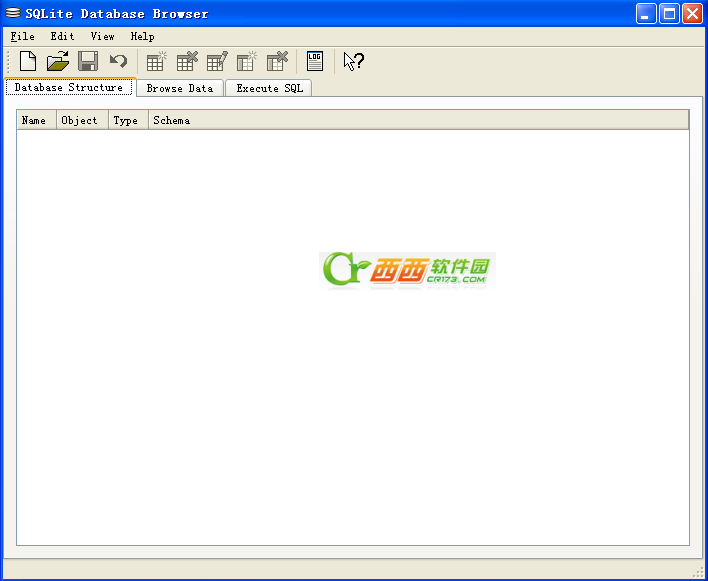The image size is (708, 581).
Task: Open the Help menu
Action: pyautogui.click(x=142, y=37)
